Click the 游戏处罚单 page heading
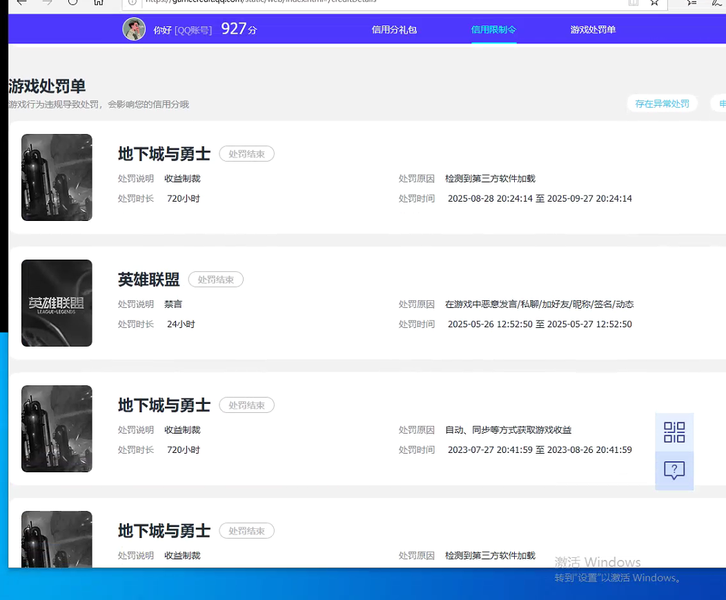This screenshot has width=726, height=600. click(47, 86)
